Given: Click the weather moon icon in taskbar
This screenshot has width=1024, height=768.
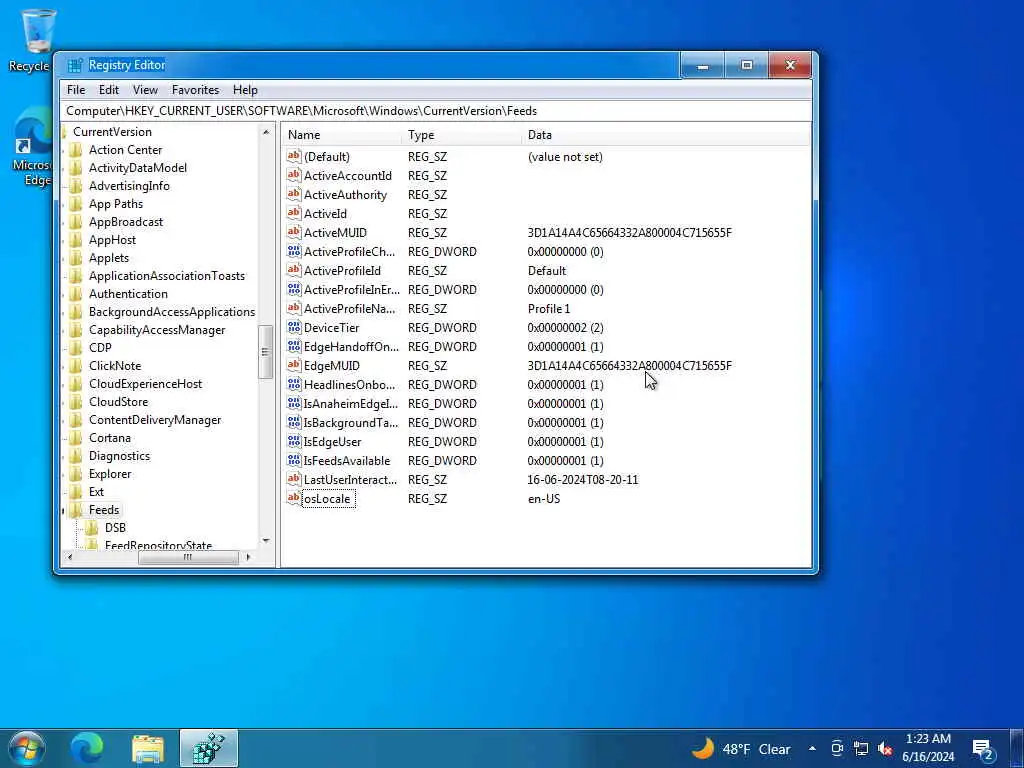Looking at the screenshot, I should (x=703, y=748).
